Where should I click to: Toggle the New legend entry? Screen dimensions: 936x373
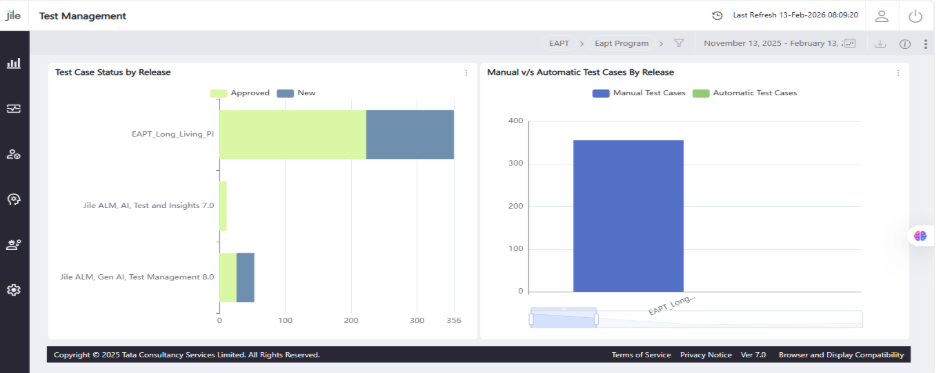coord(297,93)
